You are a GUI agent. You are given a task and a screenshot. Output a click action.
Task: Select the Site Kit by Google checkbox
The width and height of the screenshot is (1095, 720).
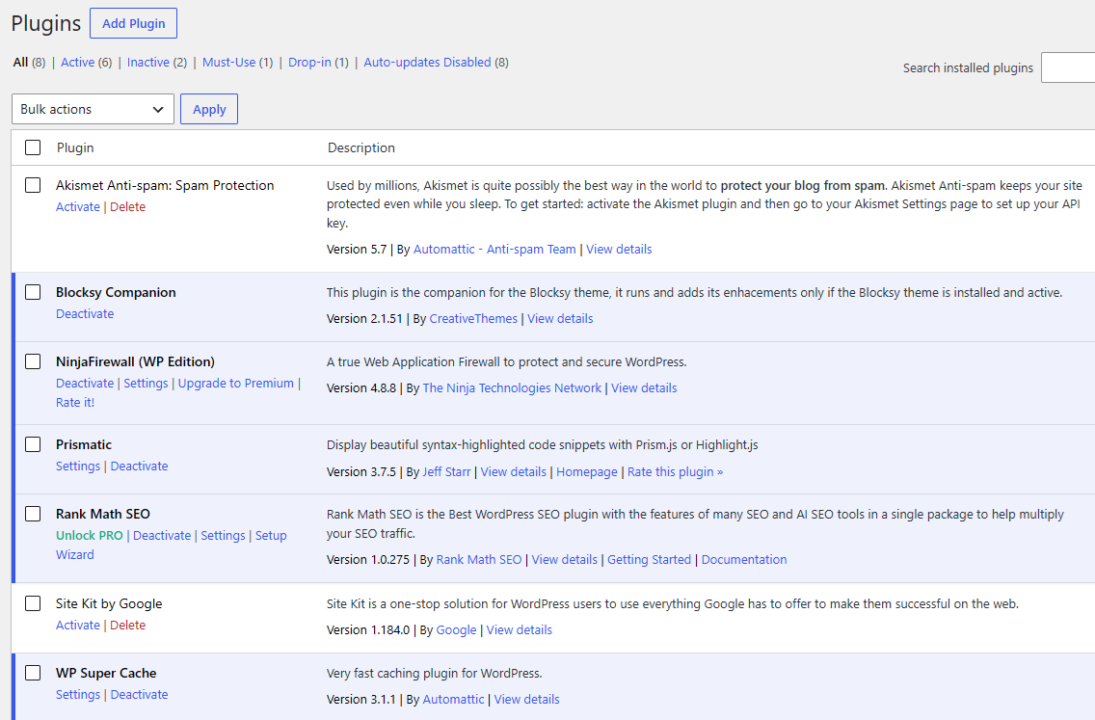coord(33,603)
